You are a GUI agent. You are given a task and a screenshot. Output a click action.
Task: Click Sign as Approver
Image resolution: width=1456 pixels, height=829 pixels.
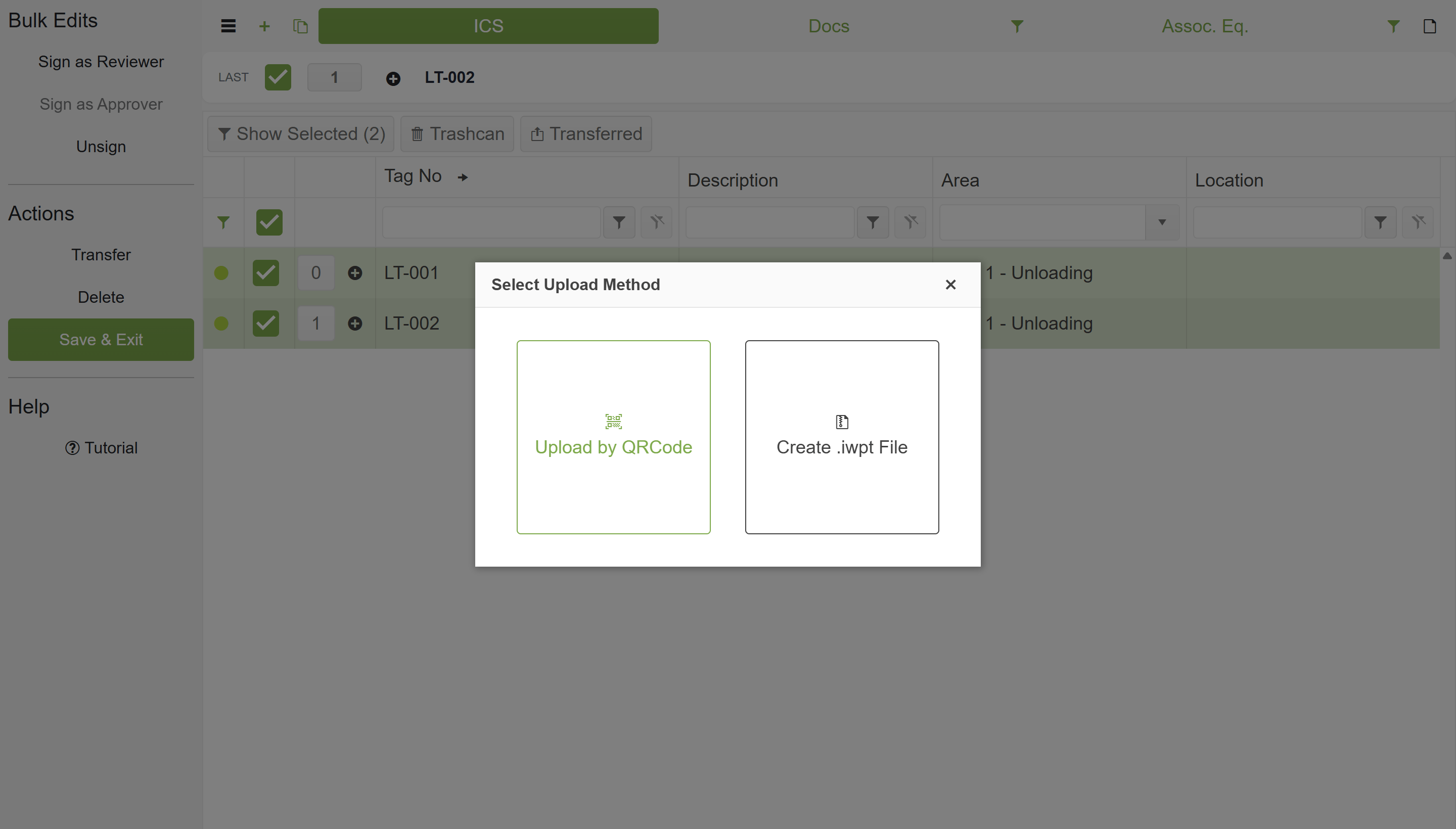coord(101,105)
